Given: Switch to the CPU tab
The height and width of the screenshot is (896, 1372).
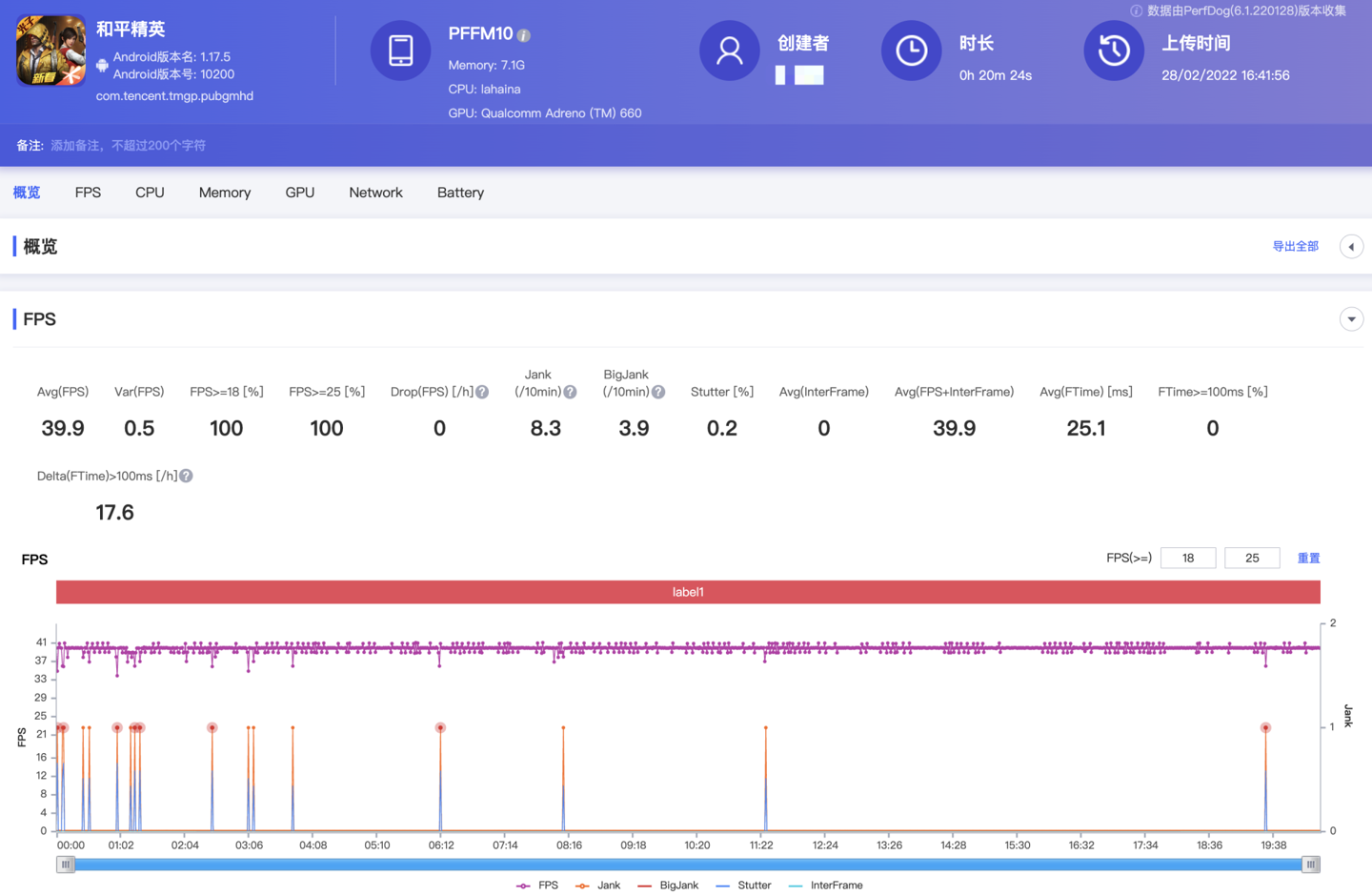Looking at the screenshot, I should pyautogui.click(x=150, y=193).
